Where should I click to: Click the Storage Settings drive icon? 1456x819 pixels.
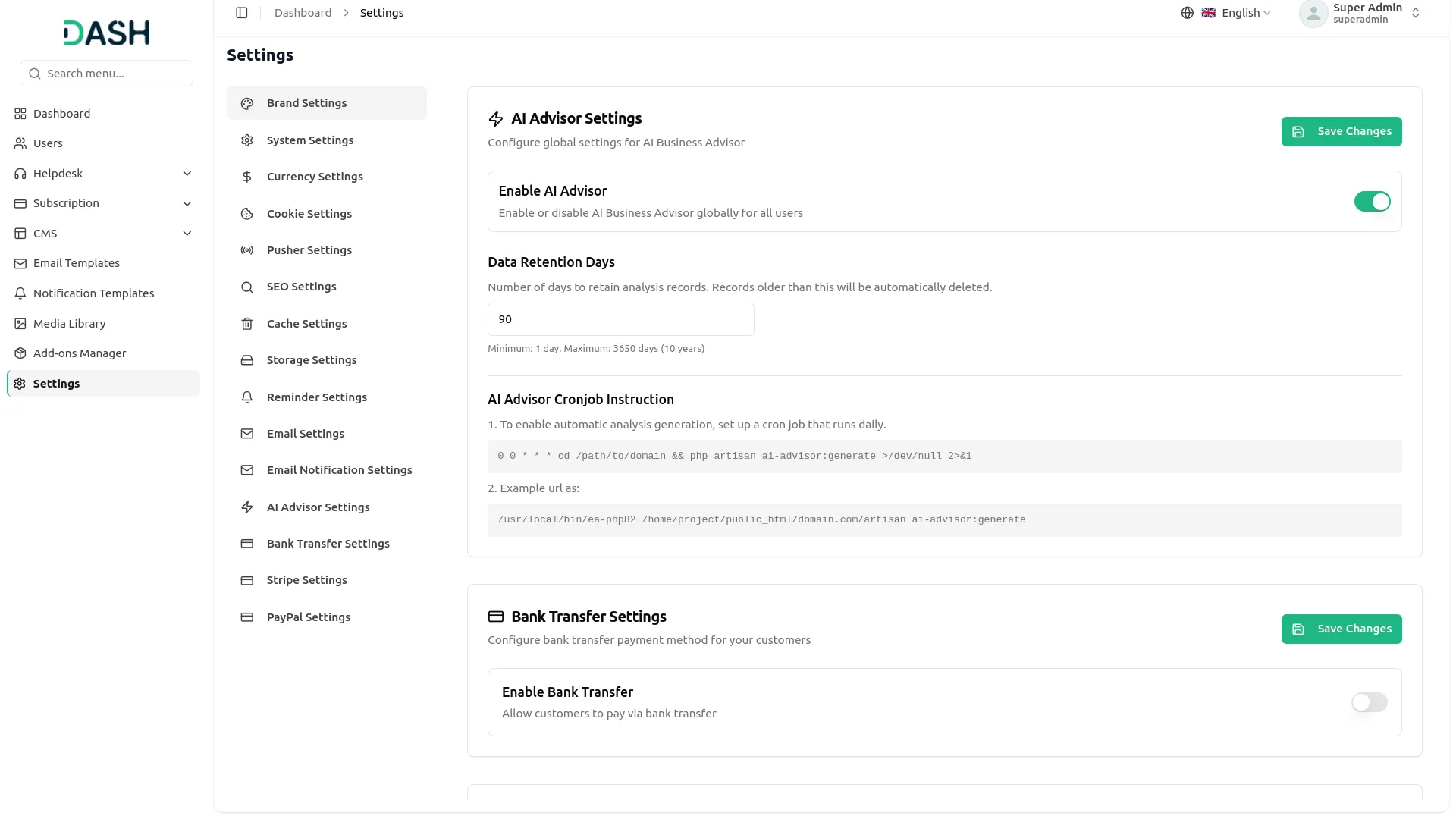[247, 360]
